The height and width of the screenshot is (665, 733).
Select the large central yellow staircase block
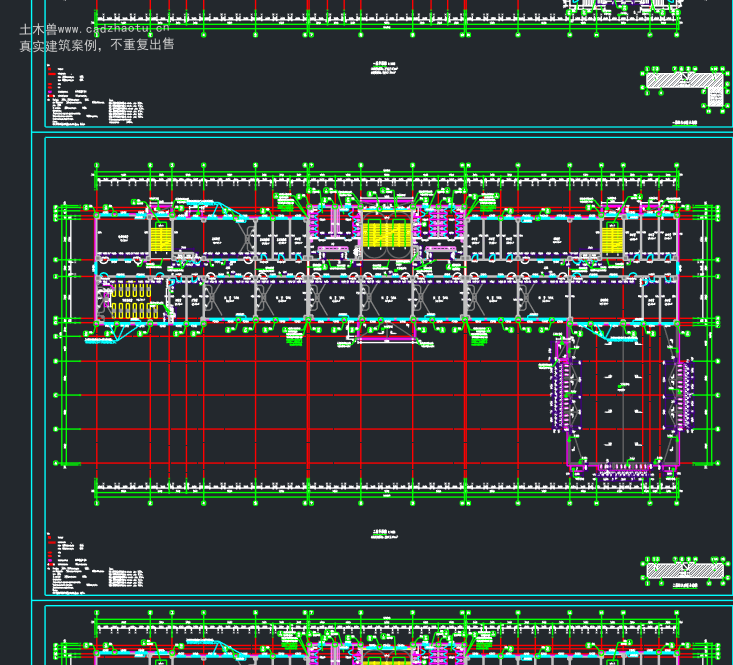point(387,234)
